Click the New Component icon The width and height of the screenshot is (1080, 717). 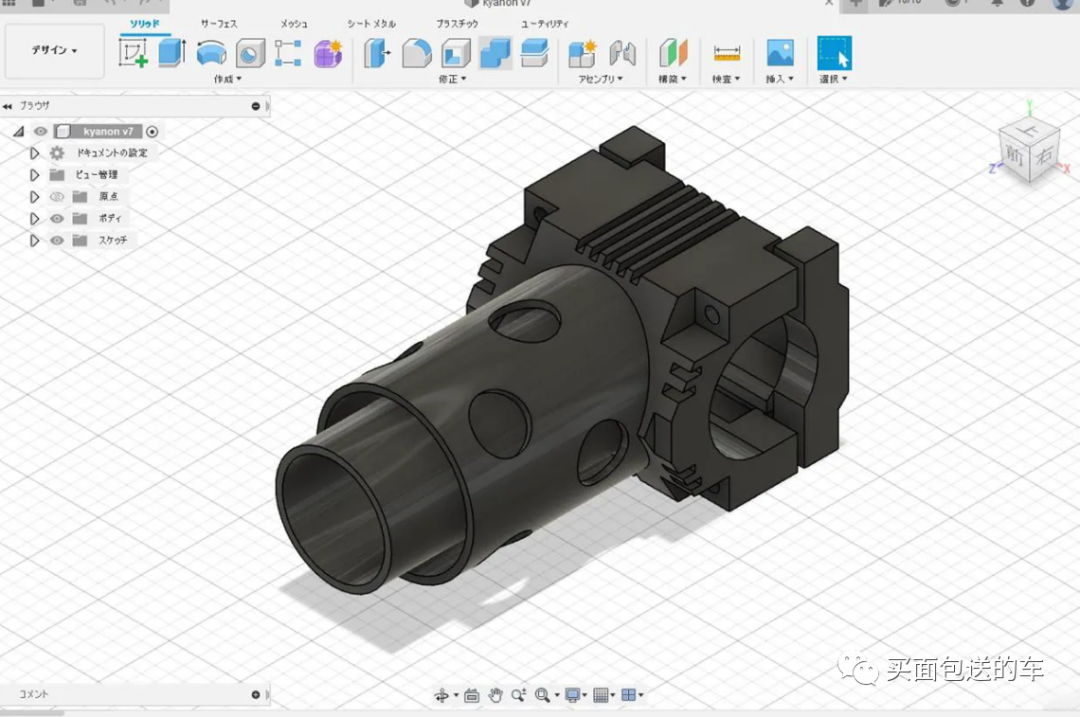click(x=582, y=53)
